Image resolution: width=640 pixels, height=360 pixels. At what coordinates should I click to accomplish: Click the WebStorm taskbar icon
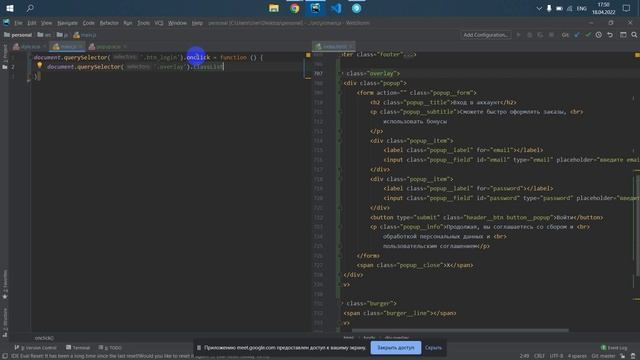pos(315,8)
